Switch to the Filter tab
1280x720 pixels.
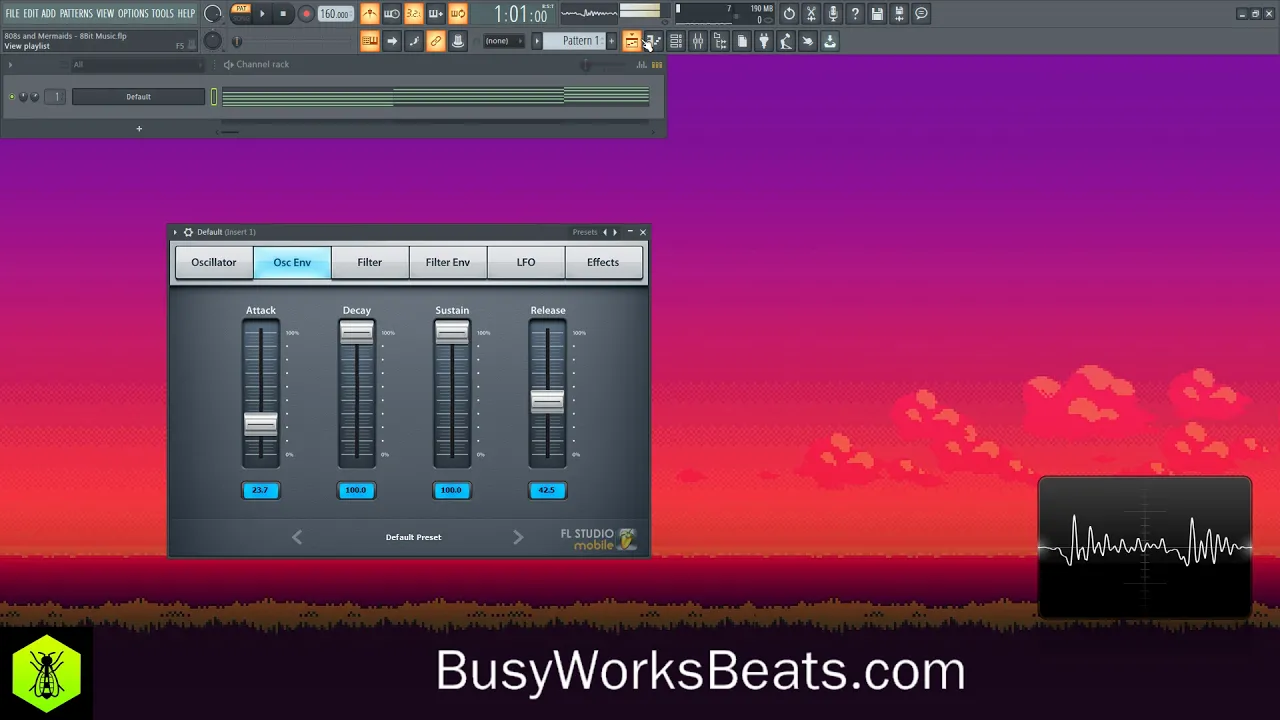[370, 262]
